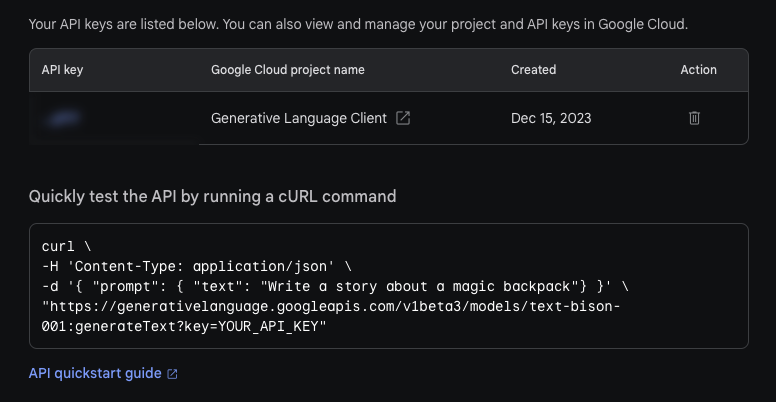Image resolution: width=776 pixels, height=402 pixels.
Task: Select the Generative Language Client project name
Action: coord(298,118)
